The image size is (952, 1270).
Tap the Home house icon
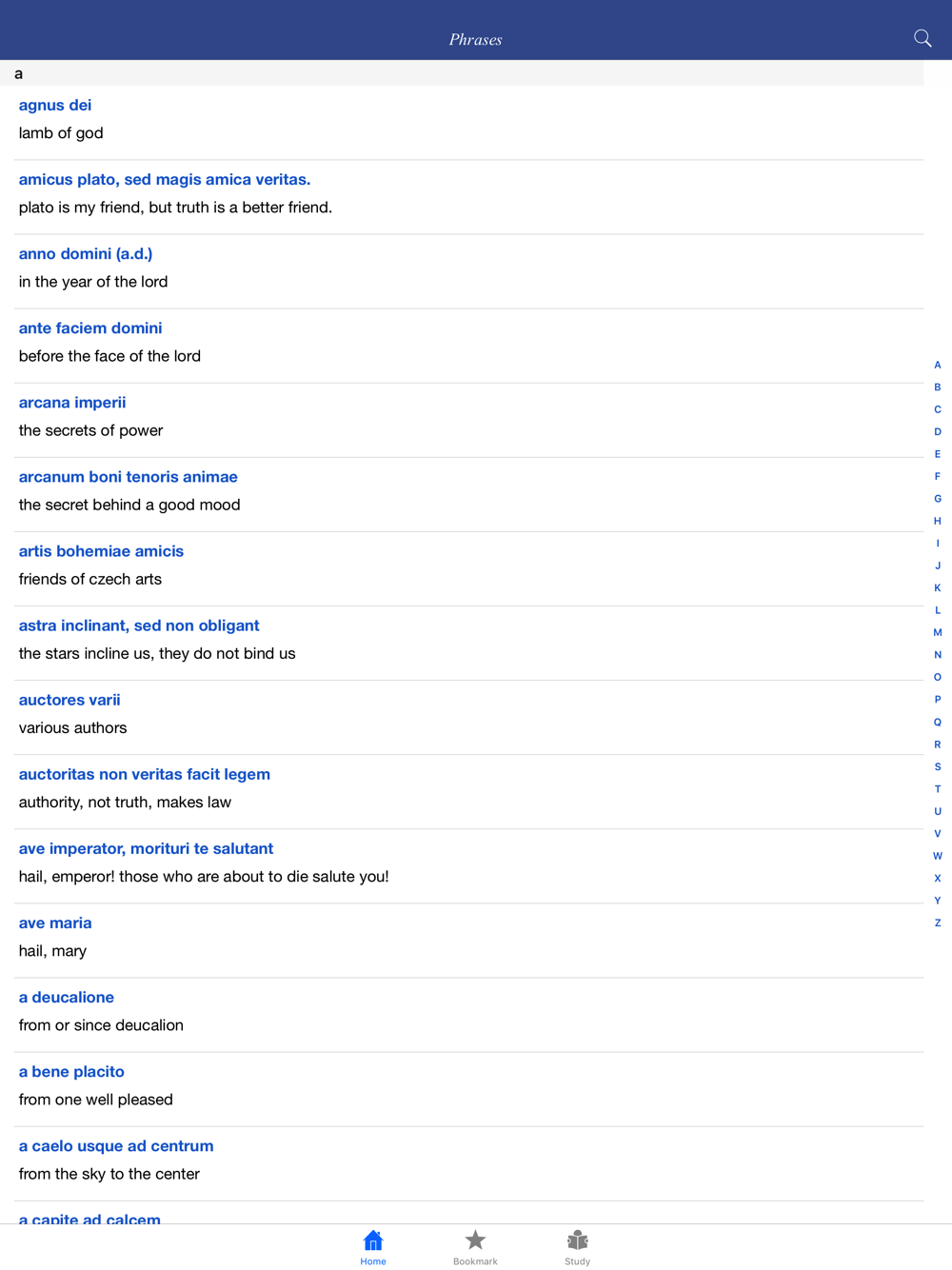(x=373, y=1240)
